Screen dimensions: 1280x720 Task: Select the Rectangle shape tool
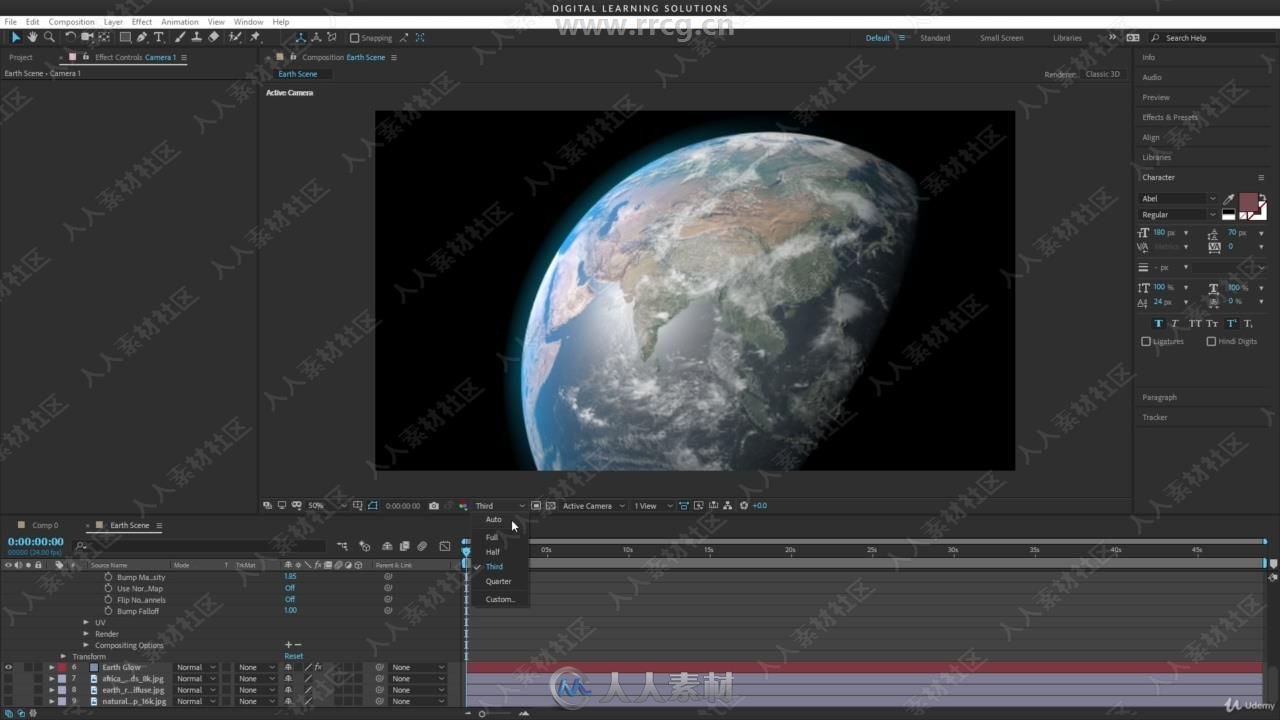point(125,37)
